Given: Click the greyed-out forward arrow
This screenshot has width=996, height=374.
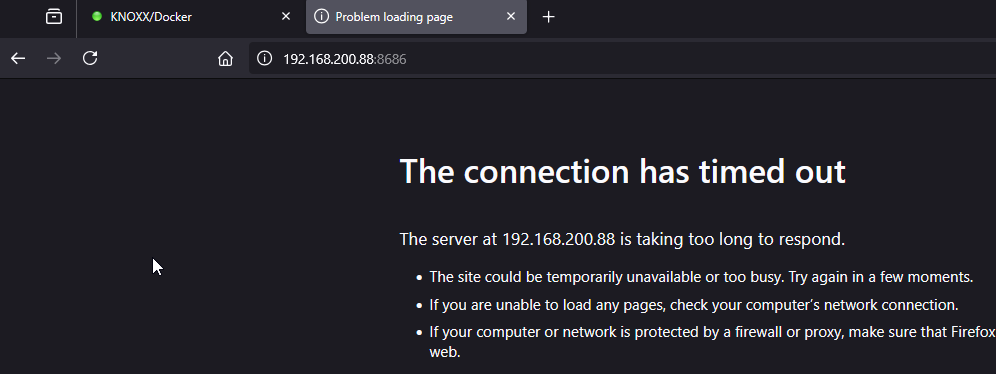Looking at the screenshot, I should [x=54, y=58].
